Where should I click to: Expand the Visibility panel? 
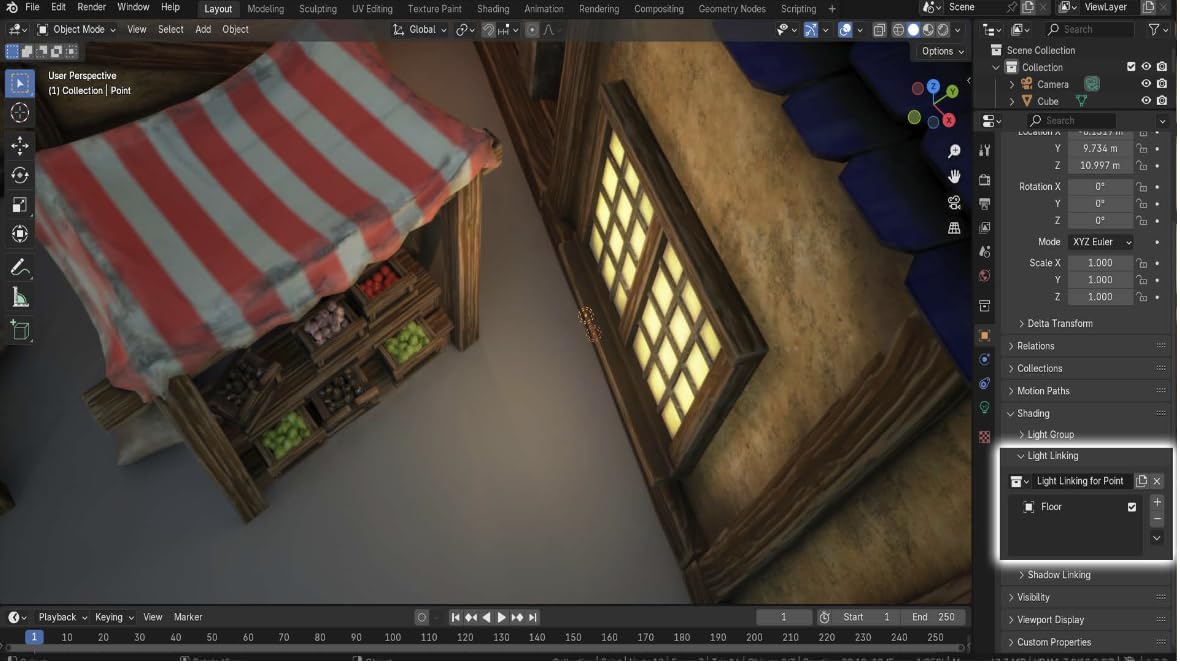pos(1032,598)
